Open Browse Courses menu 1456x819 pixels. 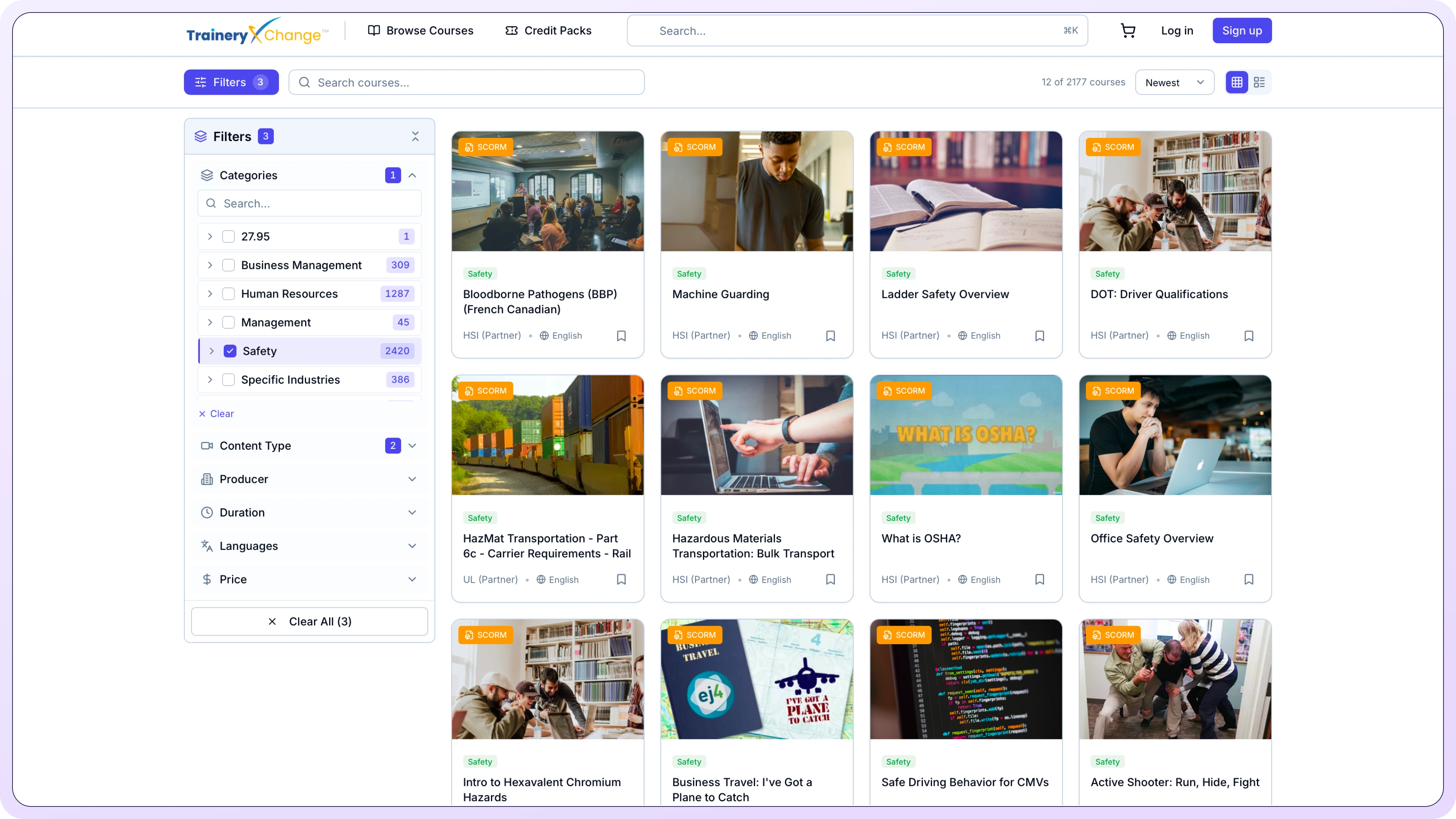[420, 30]
